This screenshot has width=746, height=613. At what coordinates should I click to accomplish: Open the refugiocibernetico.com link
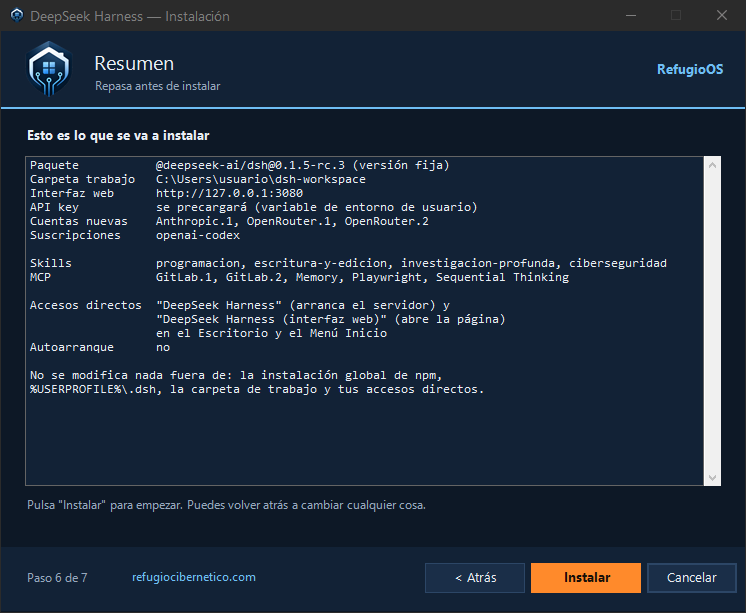point(194,577)
